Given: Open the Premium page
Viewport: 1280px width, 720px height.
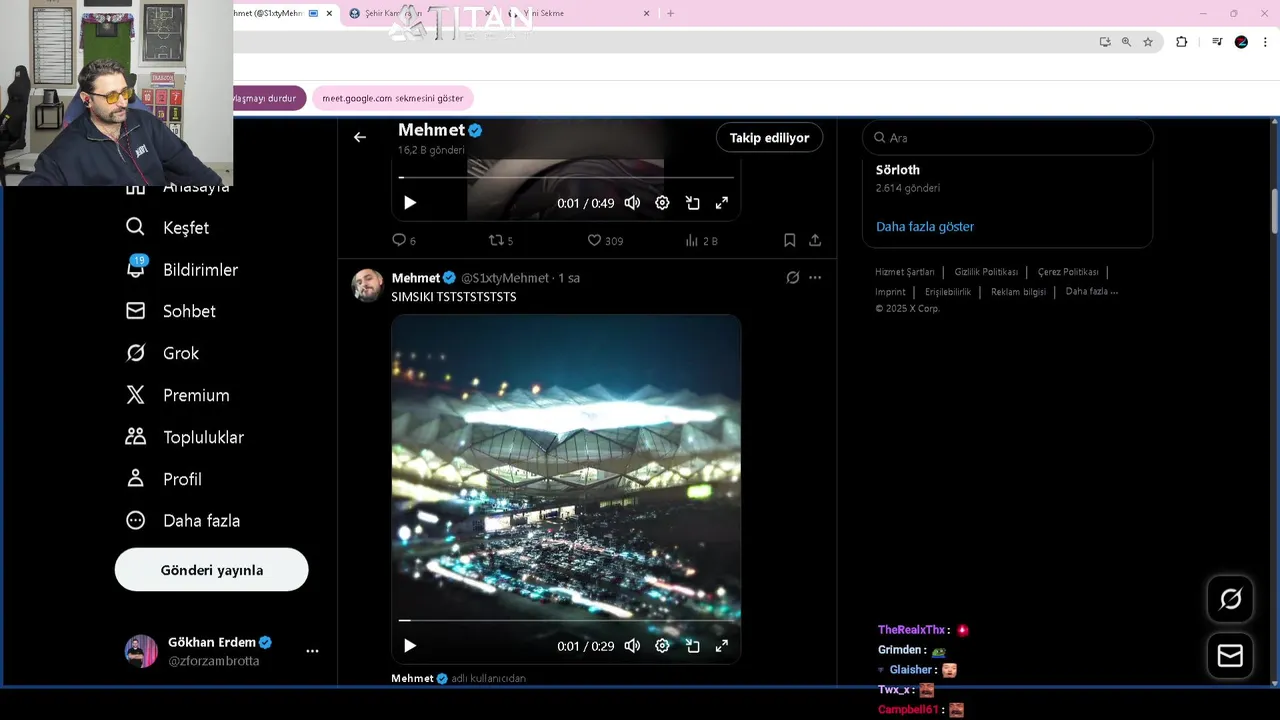Looking at the screenshot, I should coord(178,395).
